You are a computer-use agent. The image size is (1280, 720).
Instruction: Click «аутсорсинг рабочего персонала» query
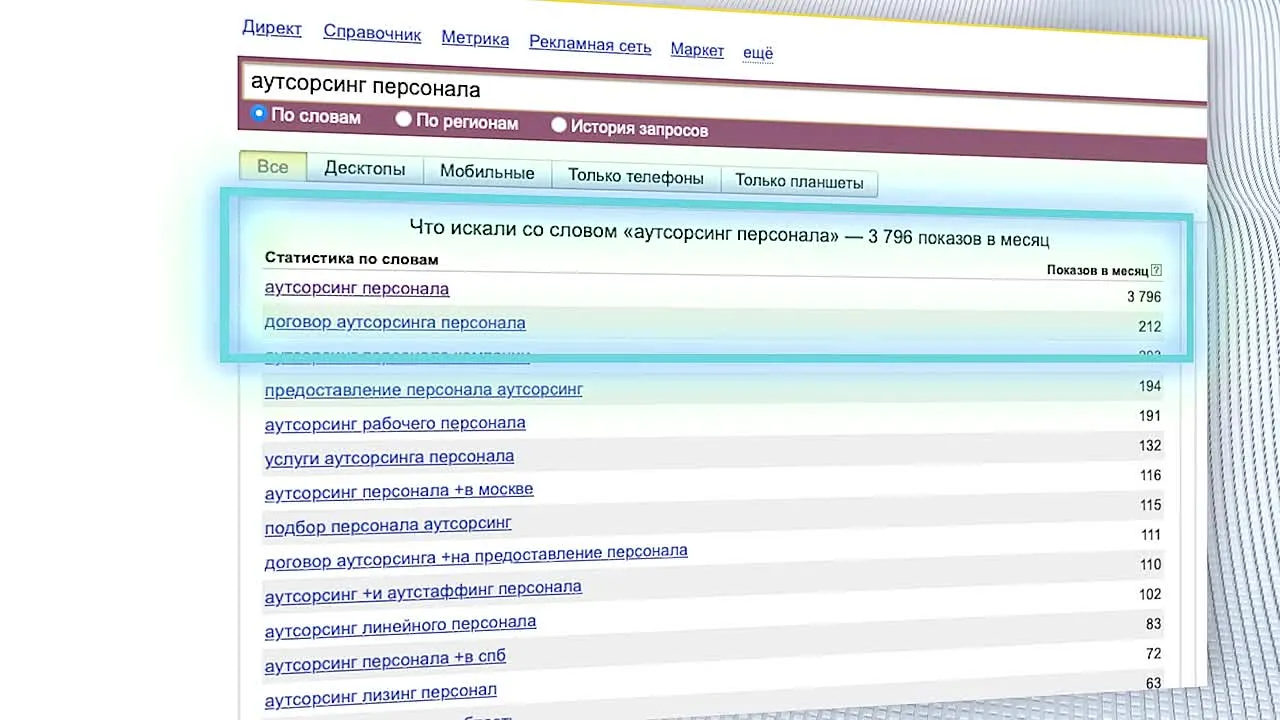pyautogui.click(x=394, y=424)
